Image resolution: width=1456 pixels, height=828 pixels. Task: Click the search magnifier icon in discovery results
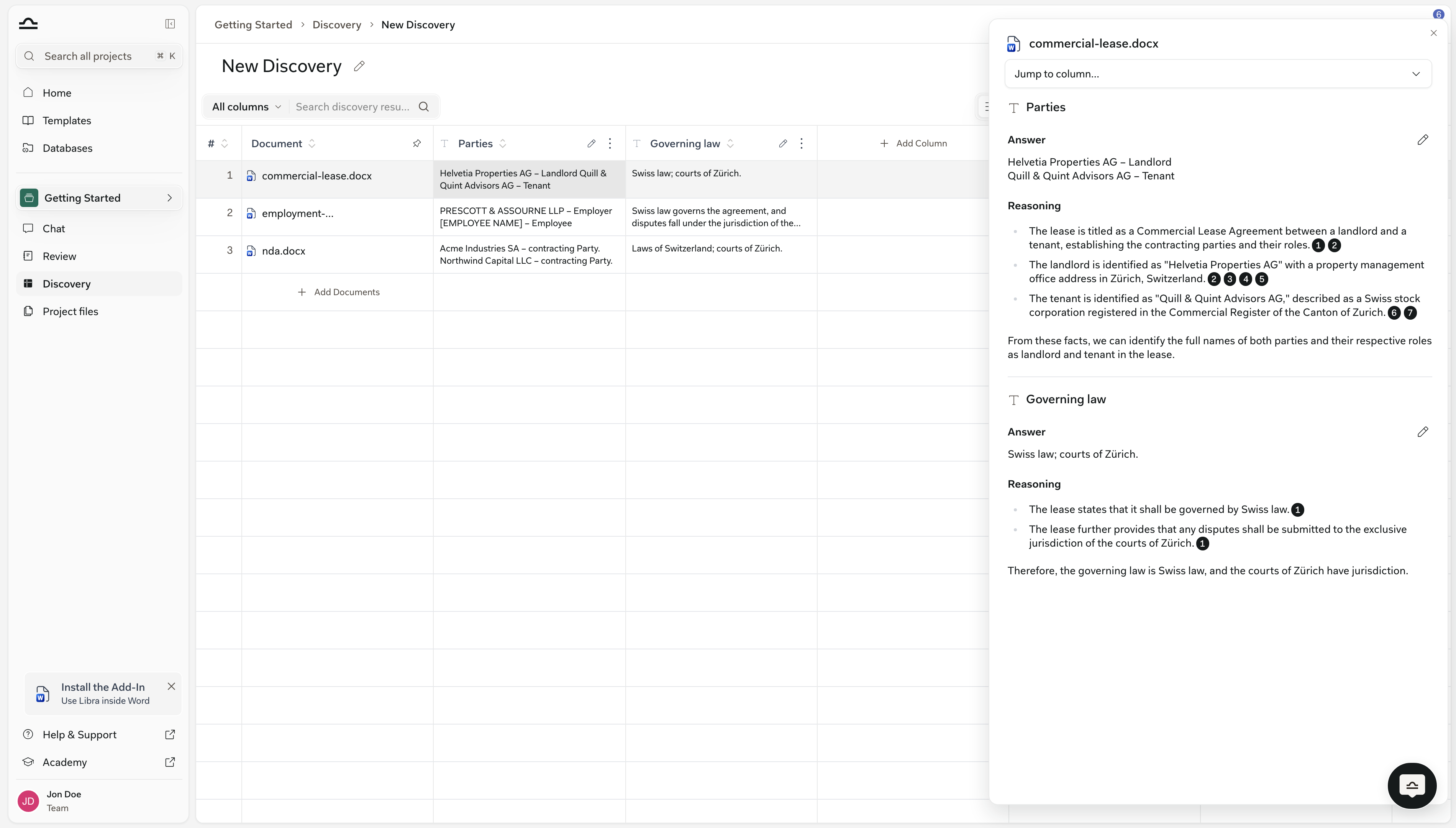click(423, 107)
